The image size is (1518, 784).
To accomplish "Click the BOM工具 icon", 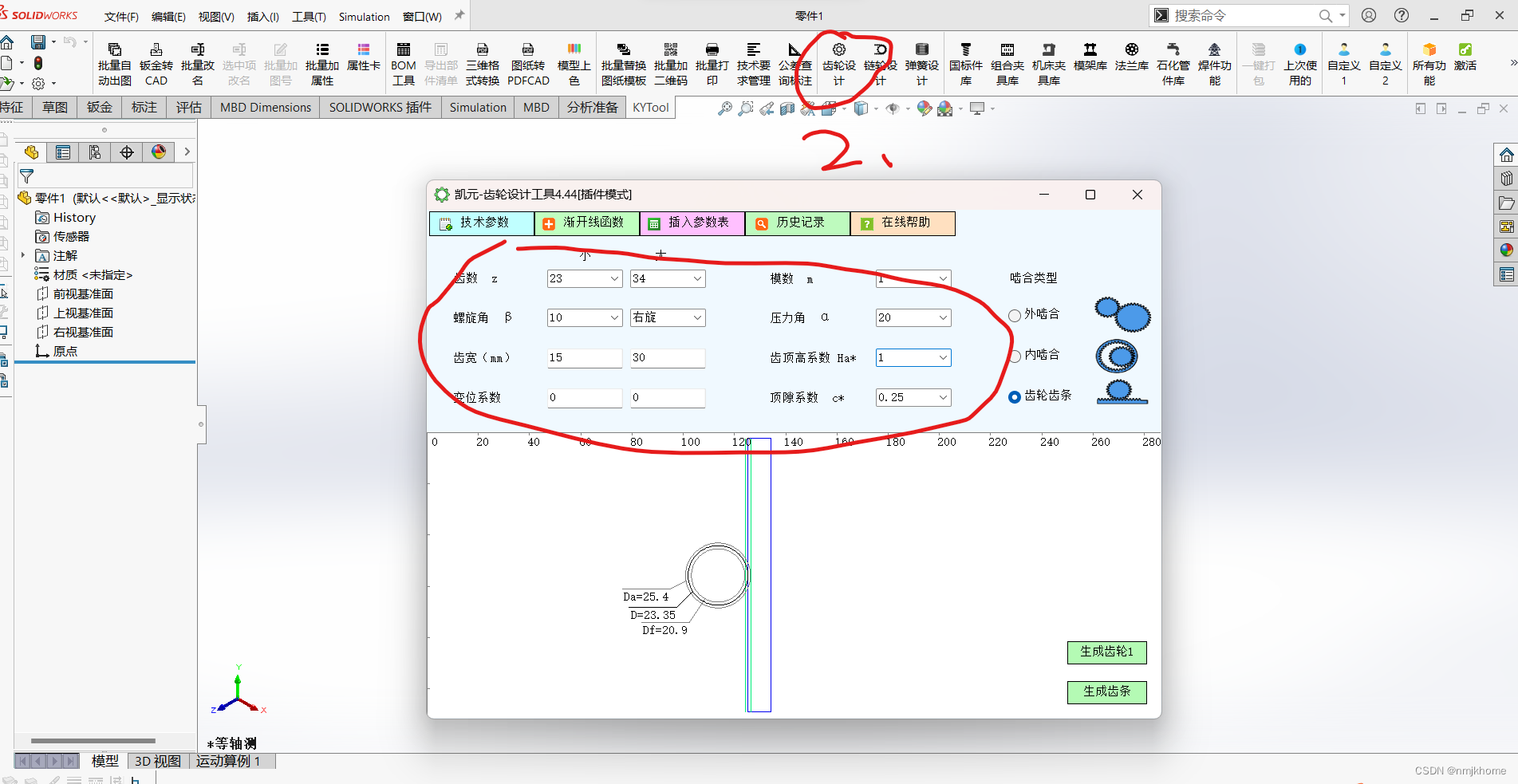I will click(x=403, y=62).
